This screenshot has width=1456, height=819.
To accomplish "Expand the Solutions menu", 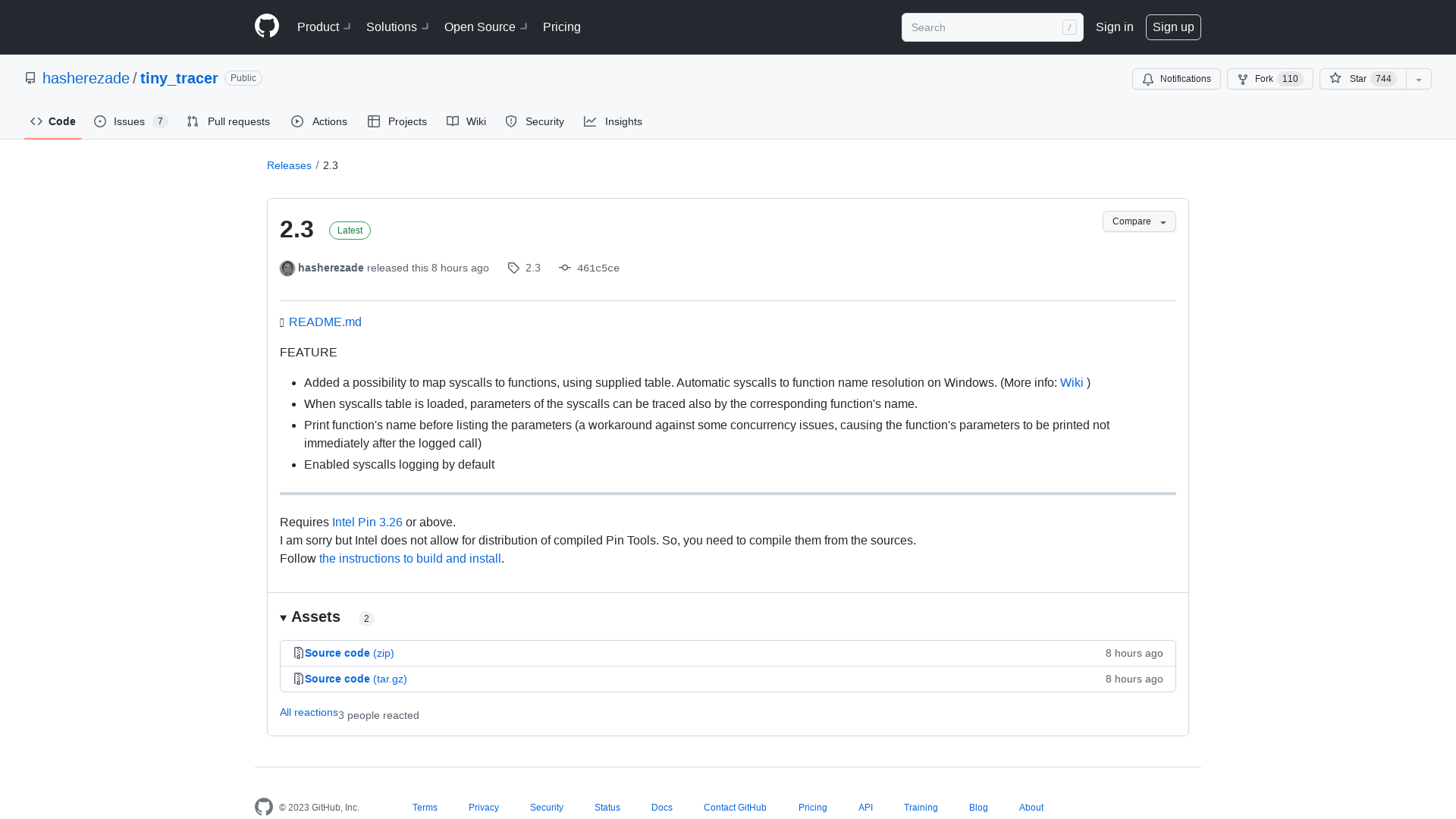I will coord(397,27).
